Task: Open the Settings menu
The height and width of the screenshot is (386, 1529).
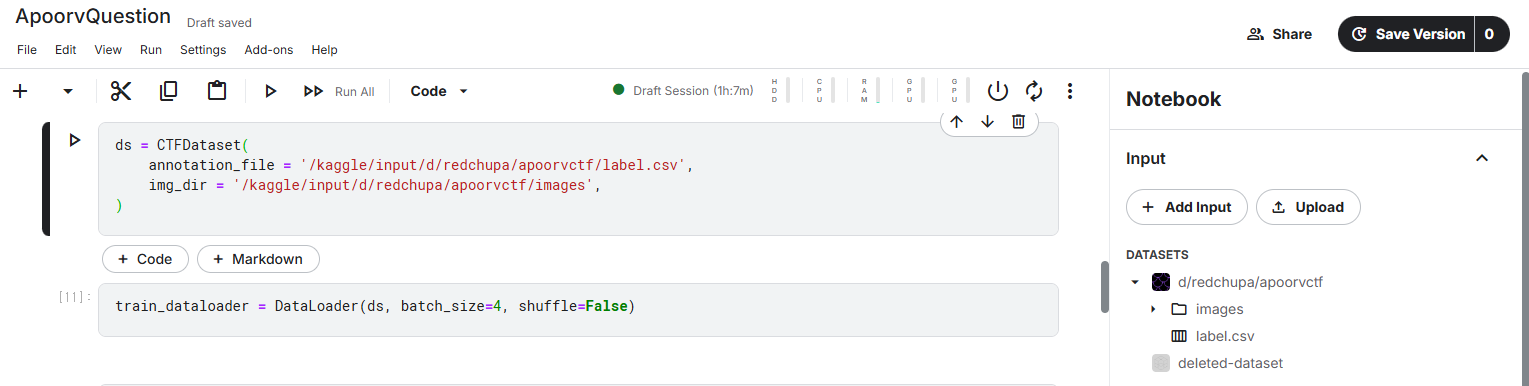Action: (x=203, y=50)
